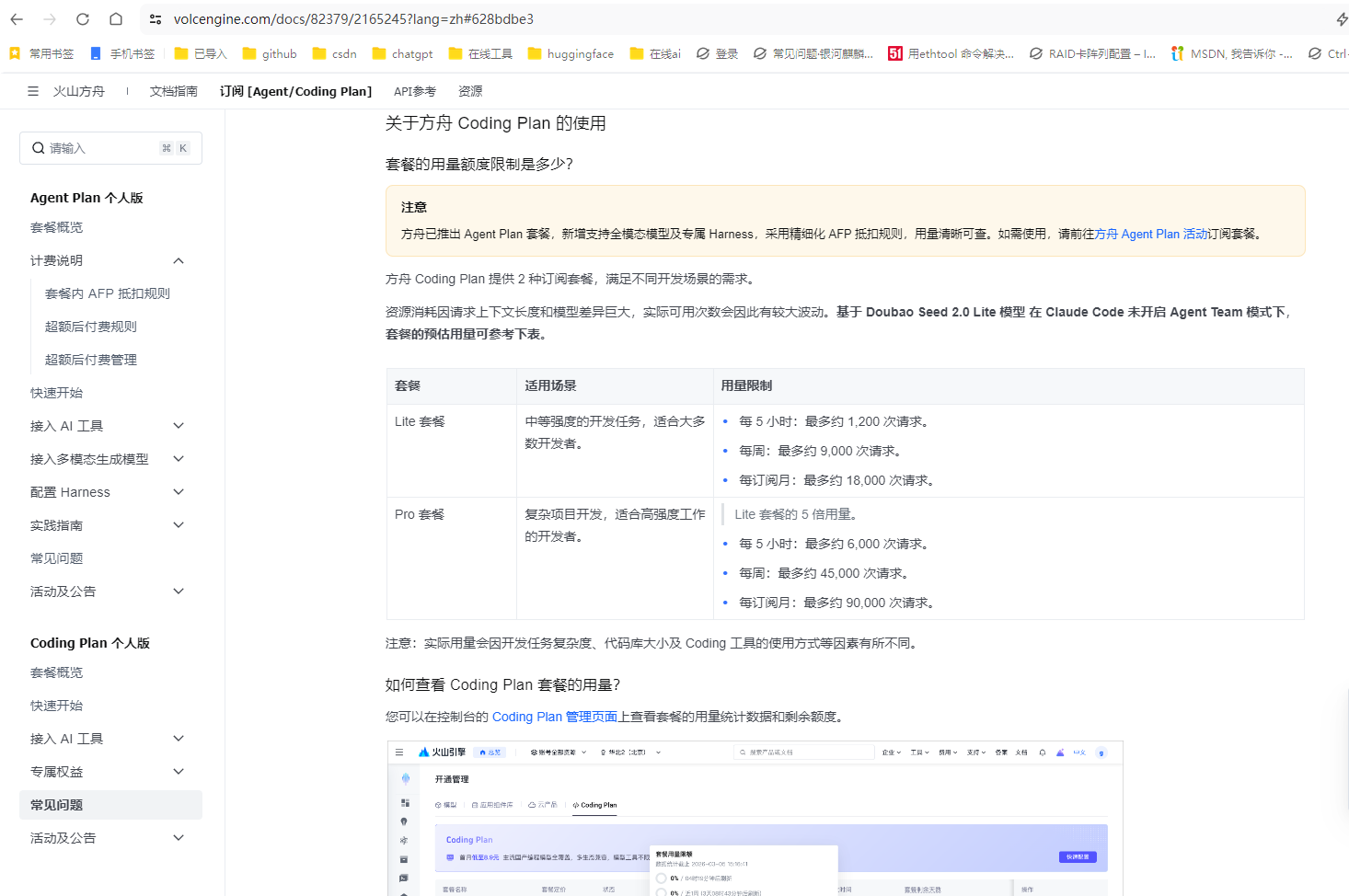Switch to the API参考 tab

pyautogui.click(x=415, y=91)
